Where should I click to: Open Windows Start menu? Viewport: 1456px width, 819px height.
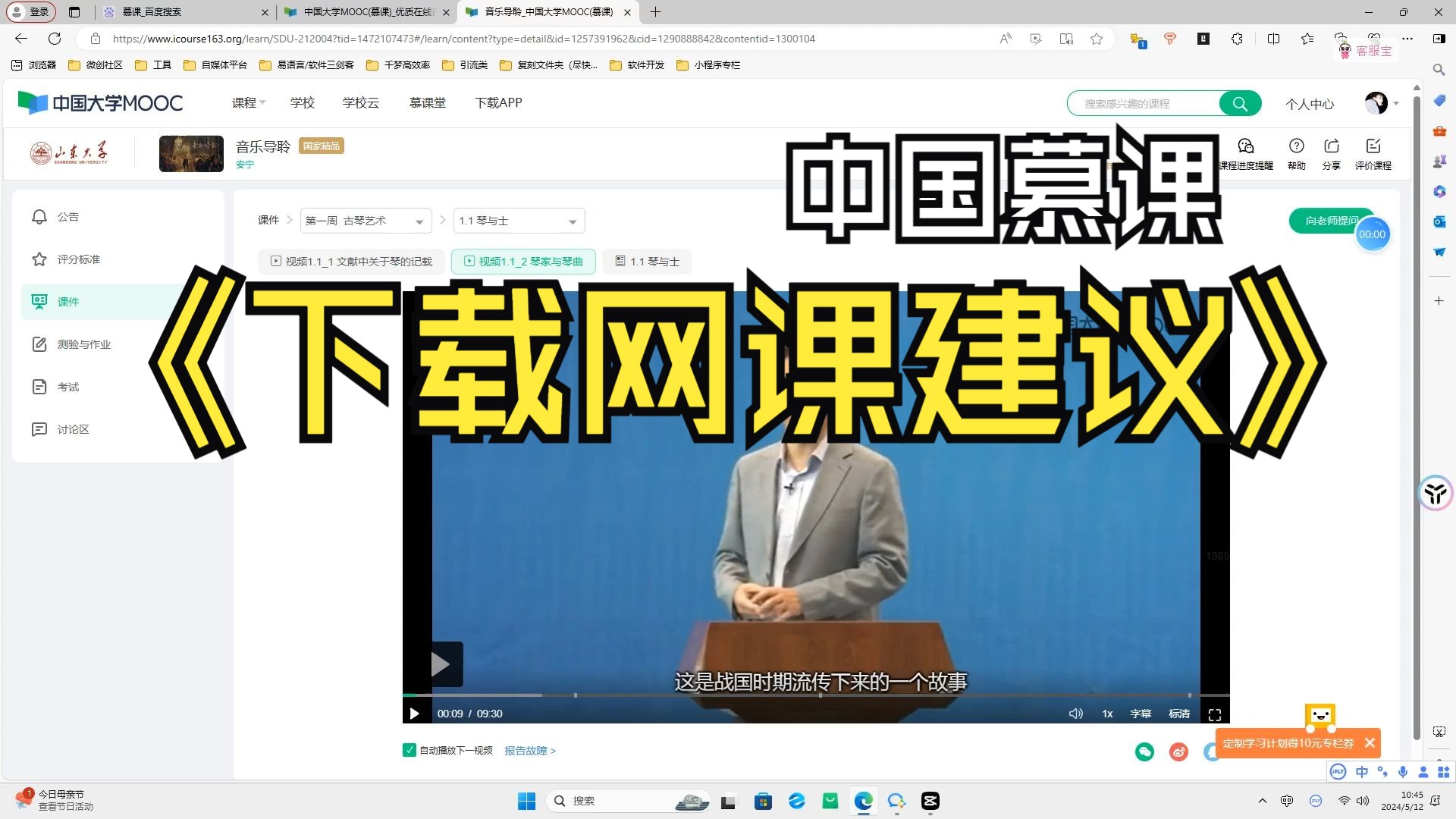coord(526,801)
